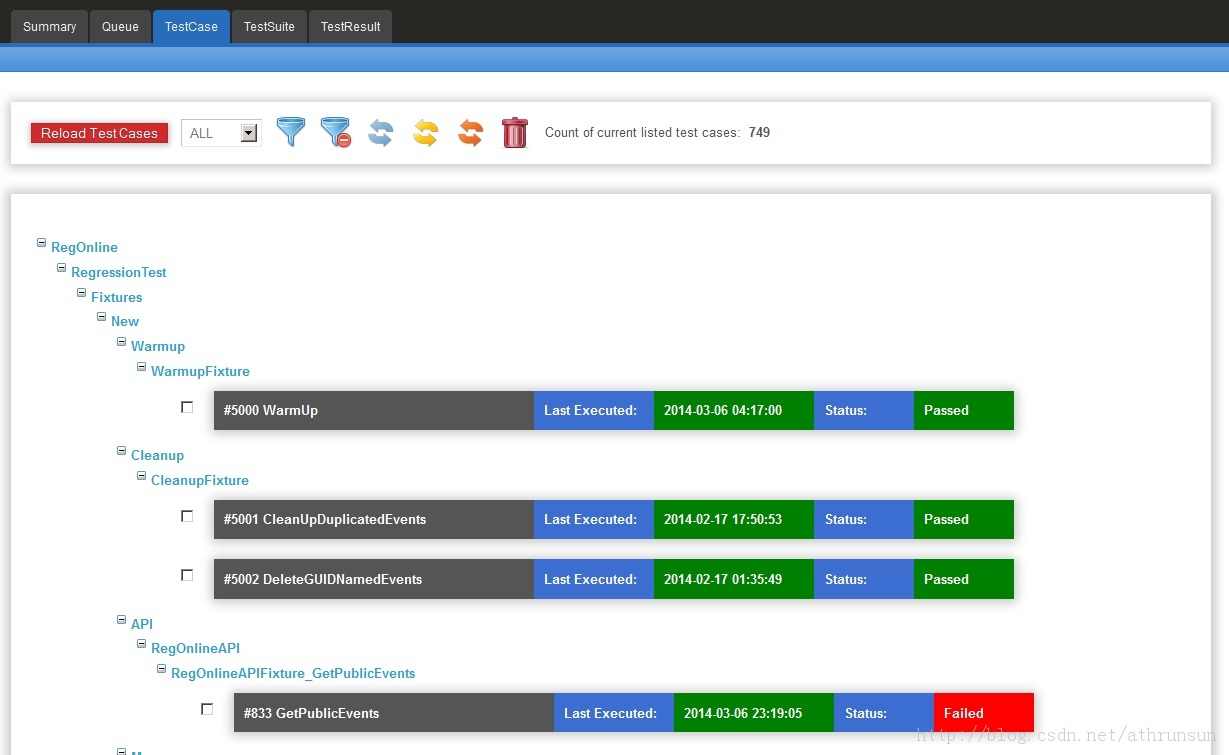This screenshot has width=1229, height=755.
Task: Click the RegOnlineAPIFixture_GetPublicEvents link
Action: coord(293,673)
